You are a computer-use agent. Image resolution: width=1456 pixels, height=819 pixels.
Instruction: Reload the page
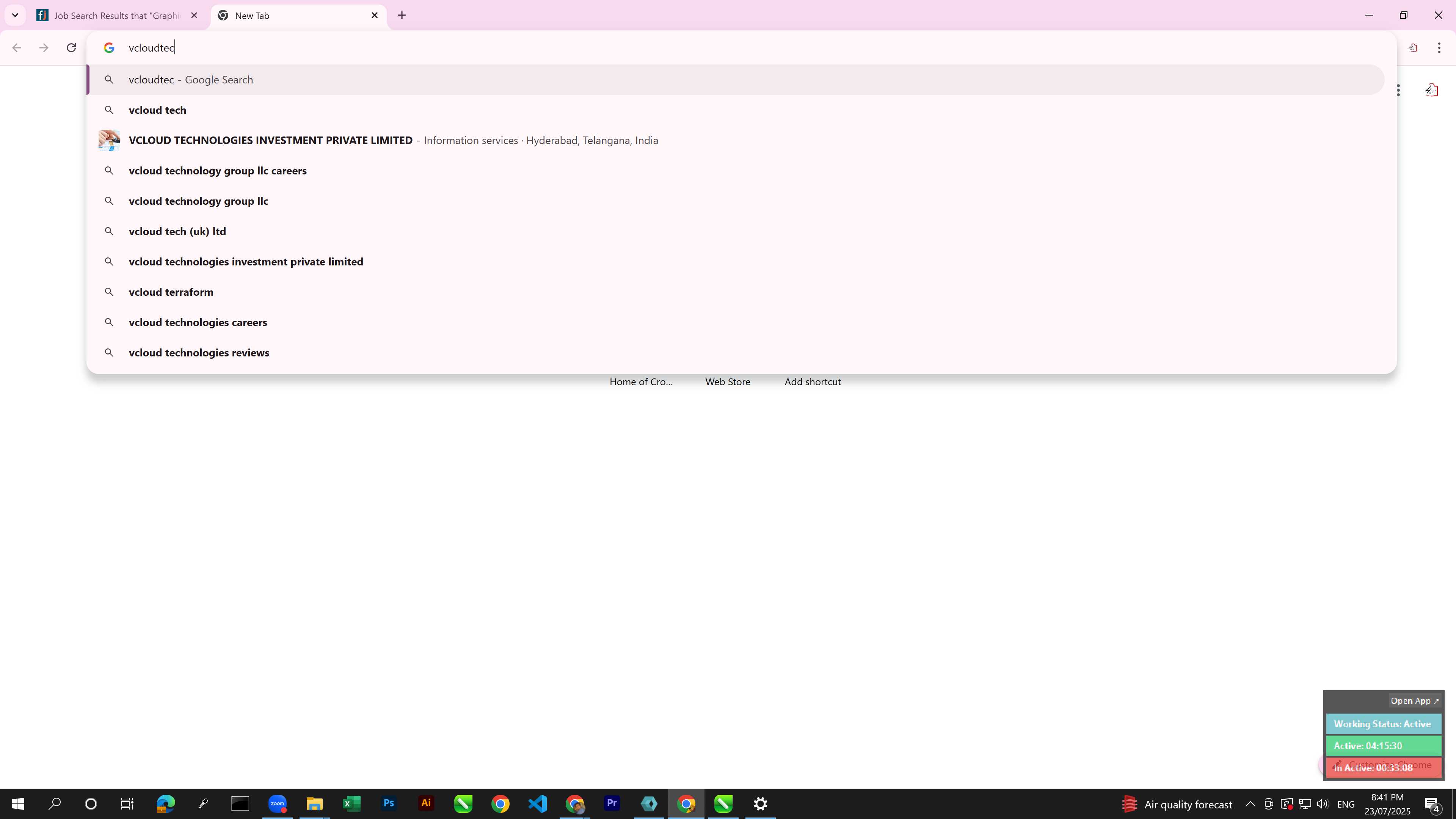point(71,47)
